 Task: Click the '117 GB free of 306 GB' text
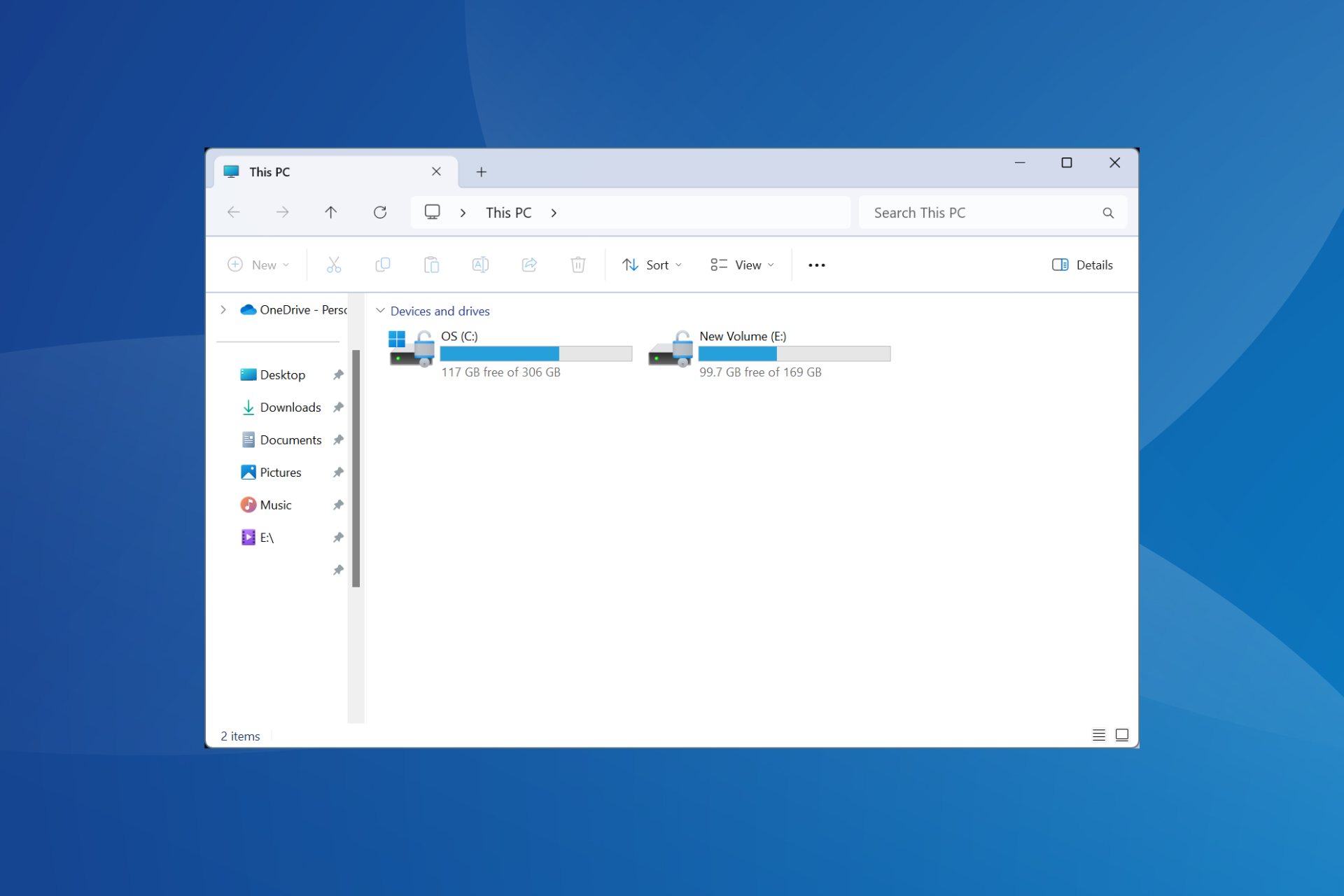[501, 372]
